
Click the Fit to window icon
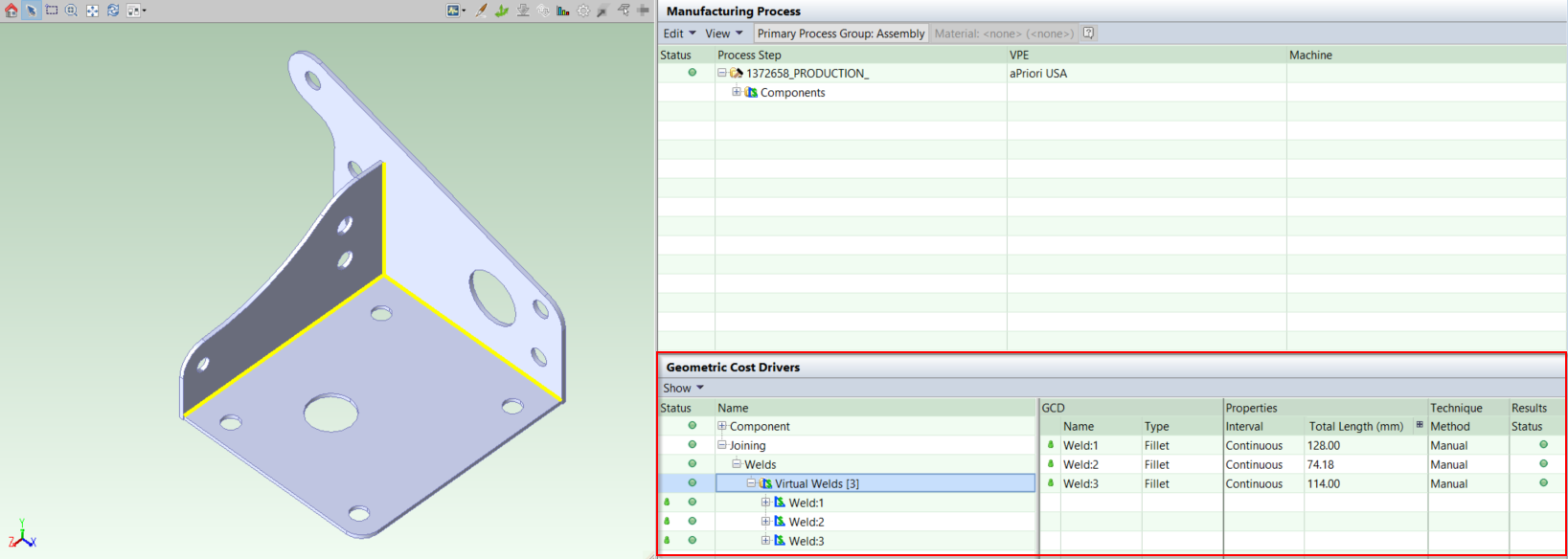click(x=92, y=11)
